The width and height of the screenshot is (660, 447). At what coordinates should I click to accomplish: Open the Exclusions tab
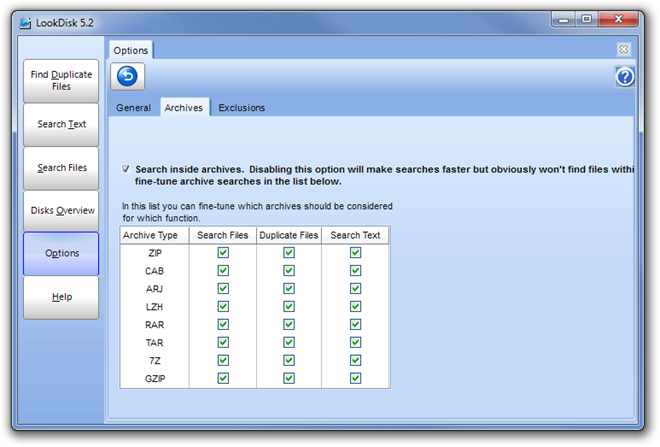click(x=242, y=108)
